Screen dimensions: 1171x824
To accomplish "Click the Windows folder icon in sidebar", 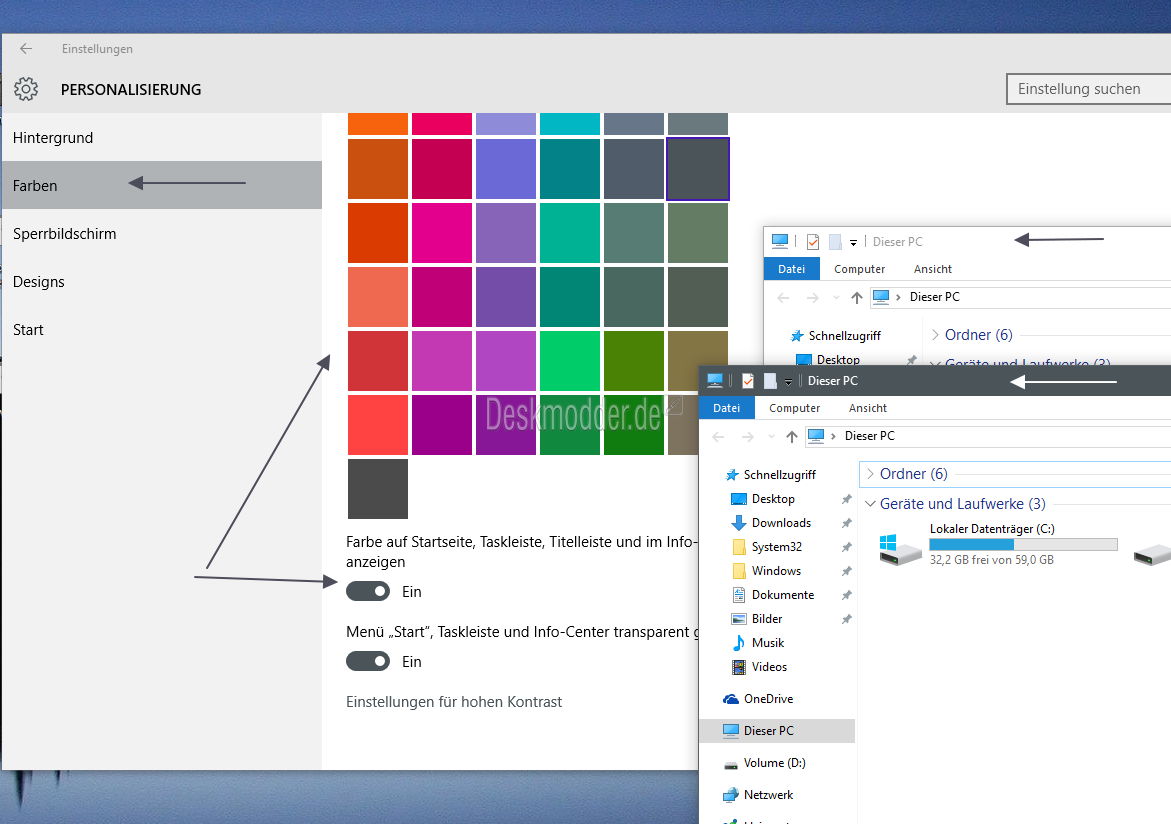I will pyautogui.click(x=739, y=571).
